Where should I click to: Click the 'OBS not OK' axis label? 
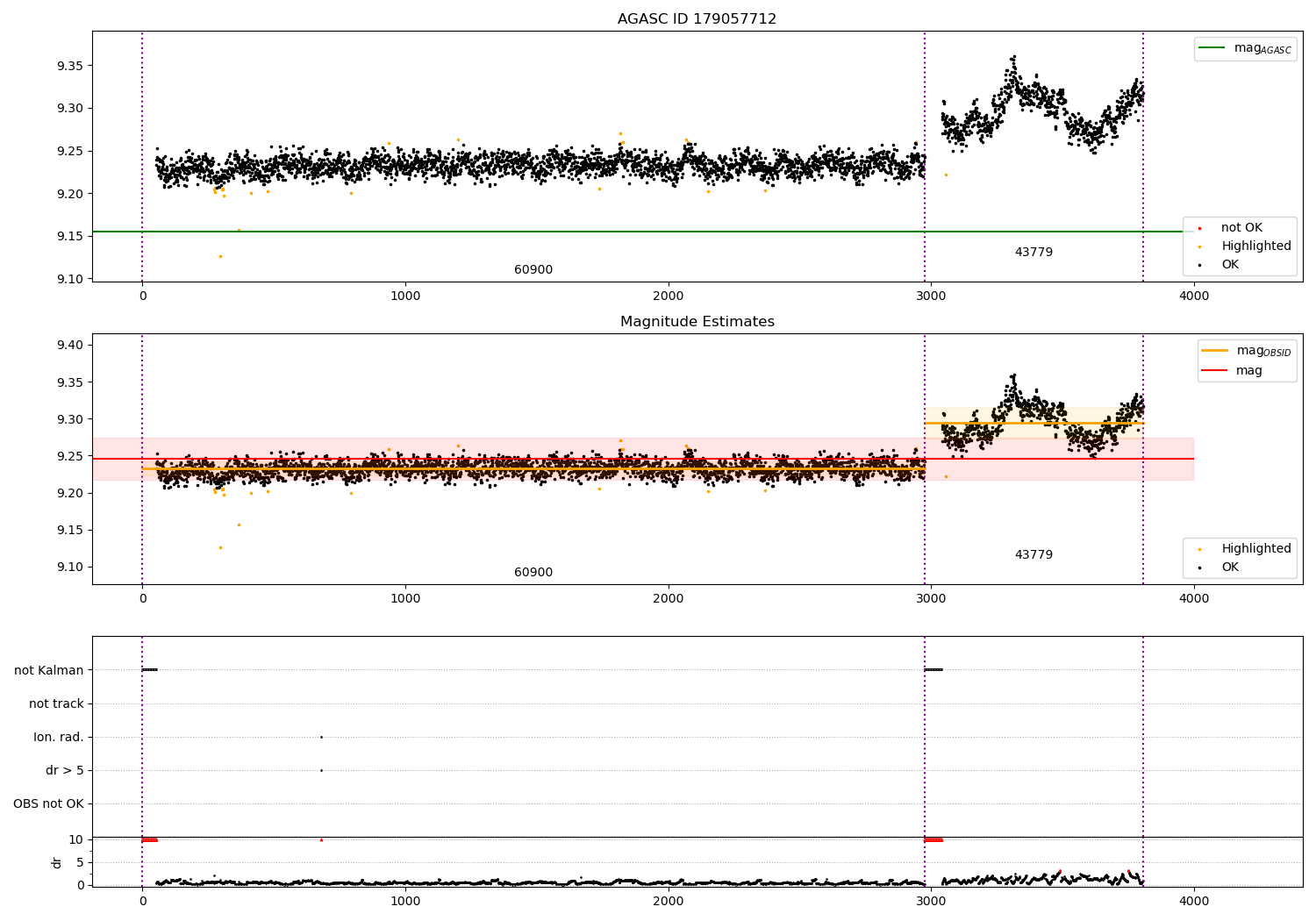[x=48, y=803]
